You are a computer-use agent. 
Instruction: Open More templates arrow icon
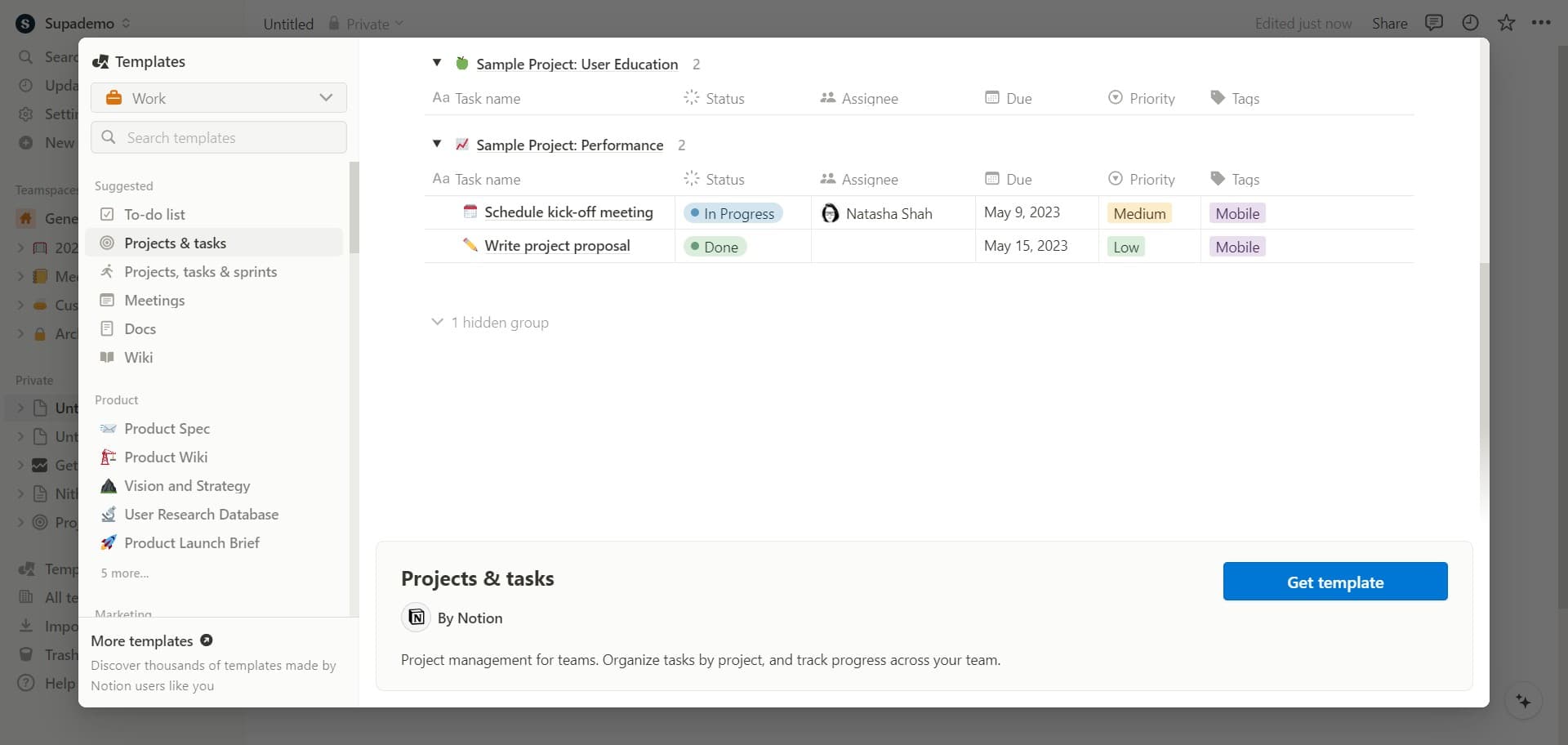(x=207, y=640)
